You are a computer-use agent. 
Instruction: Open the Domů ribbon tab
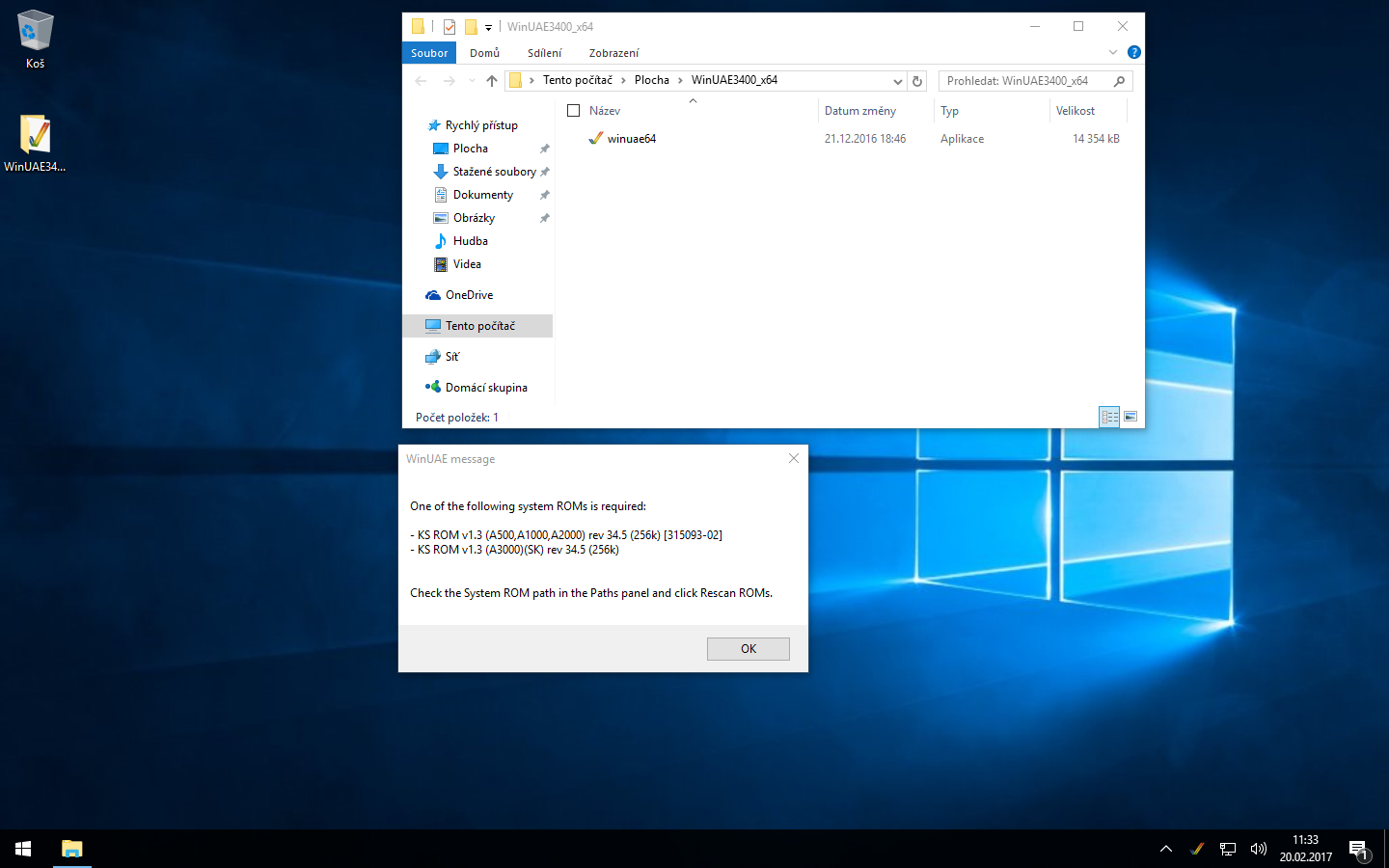click(x=484, y=53)
